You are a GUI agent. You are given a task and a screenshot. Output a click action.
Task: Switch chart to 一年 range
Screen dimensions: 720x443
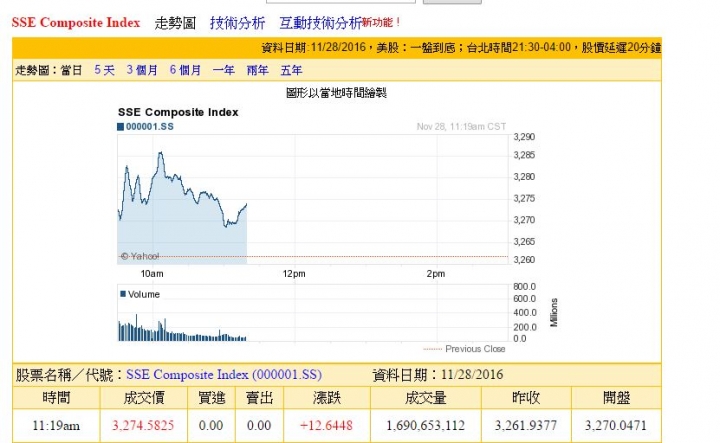tap(224, 70)
